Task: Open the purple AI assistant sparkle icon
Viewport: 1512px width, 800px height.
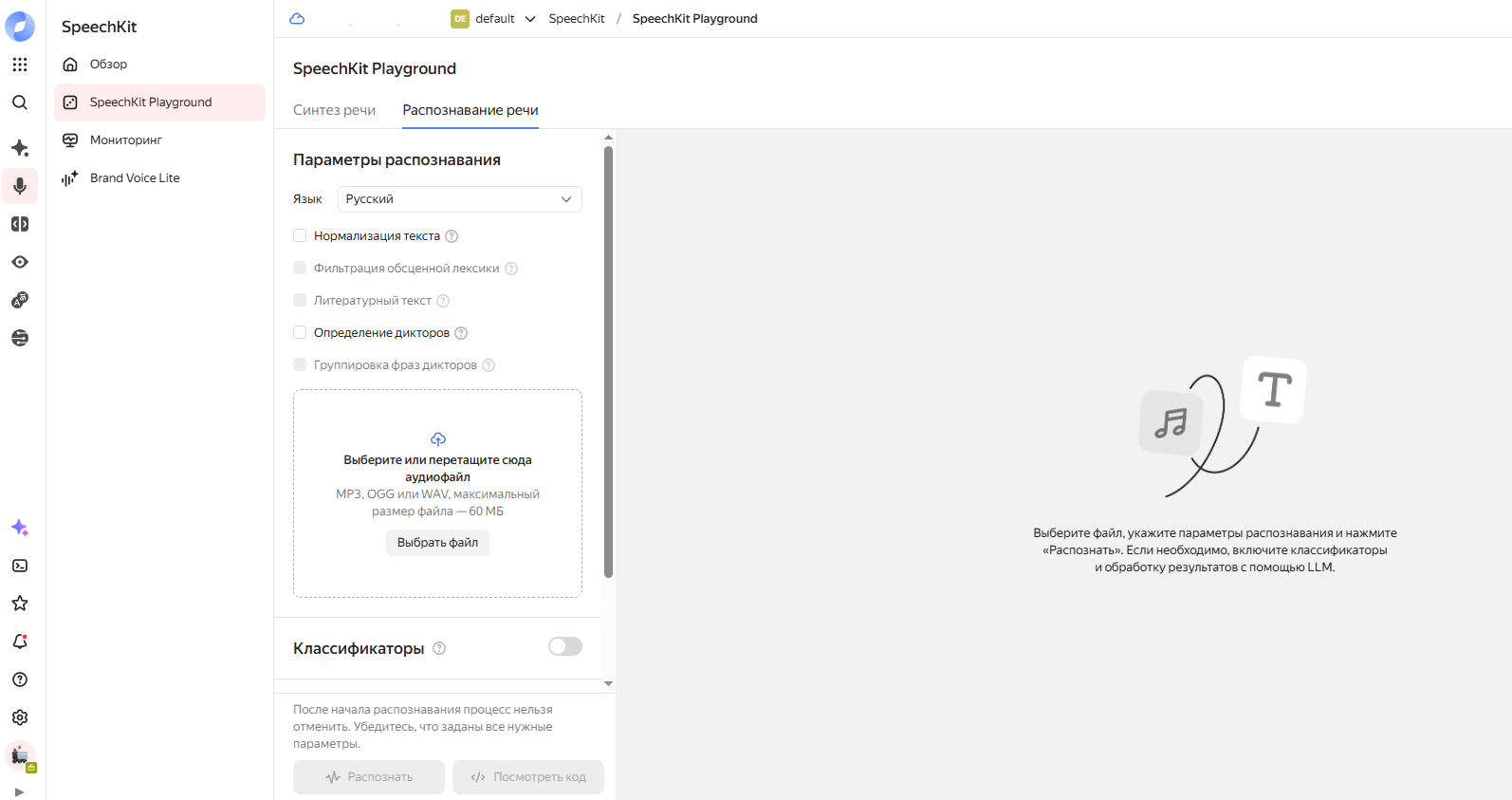Action: [20, 528]
